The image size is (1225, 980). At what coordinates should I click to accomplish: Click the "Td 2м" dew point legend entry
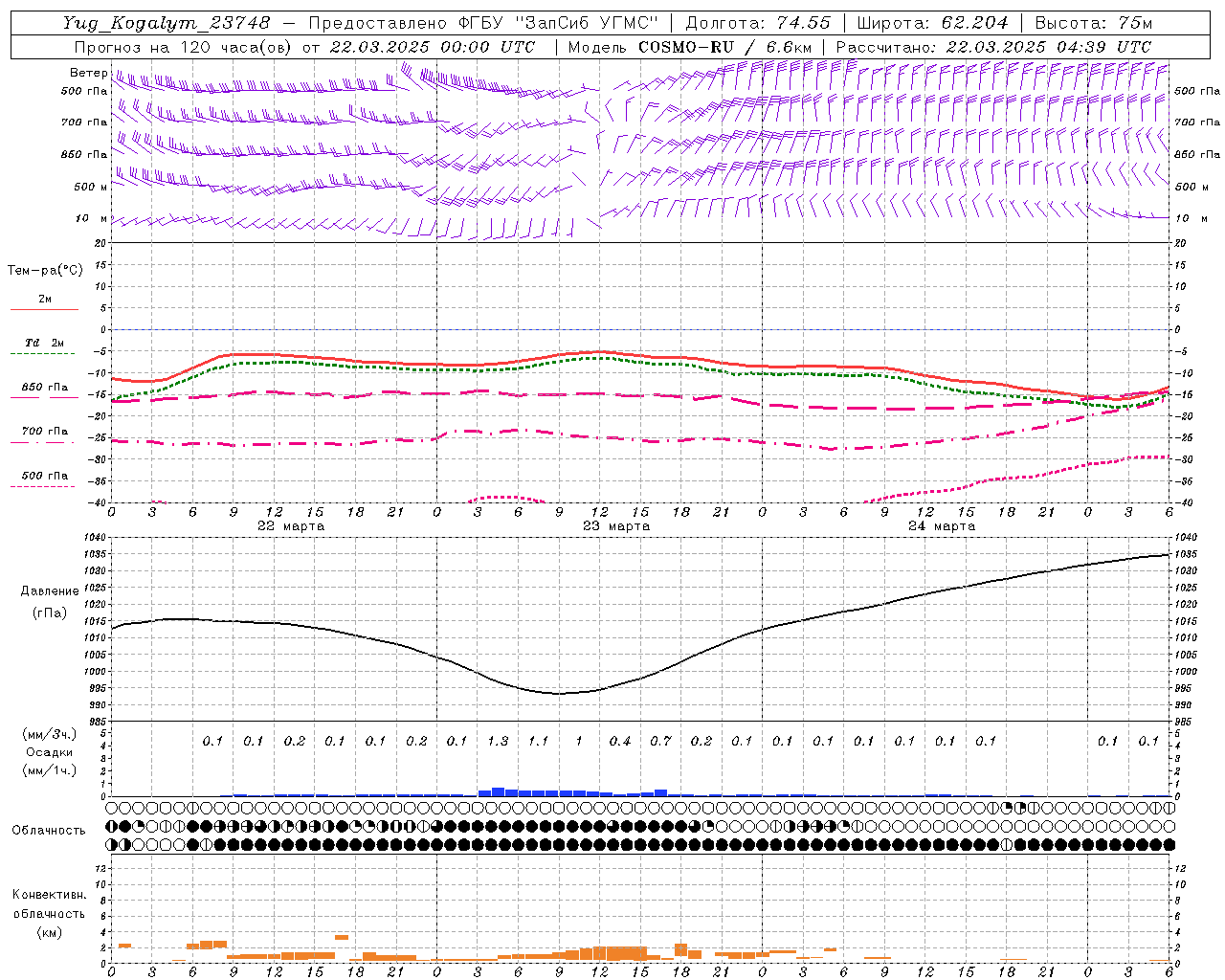[45, 343]
